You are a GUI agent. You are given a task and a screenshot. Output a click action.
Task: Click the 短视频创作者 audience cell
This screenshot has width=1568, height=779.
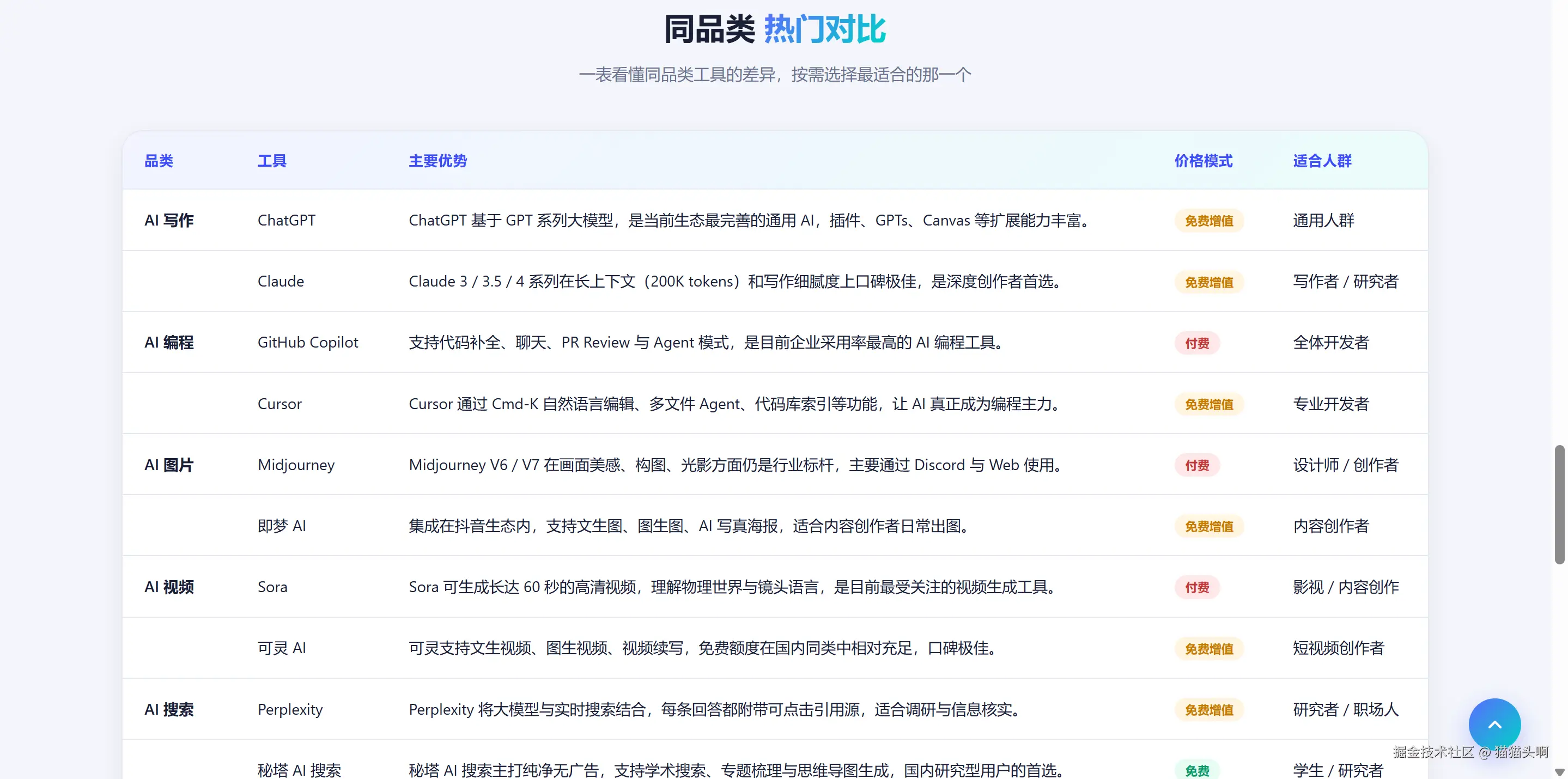click(x=1339, y=648)
